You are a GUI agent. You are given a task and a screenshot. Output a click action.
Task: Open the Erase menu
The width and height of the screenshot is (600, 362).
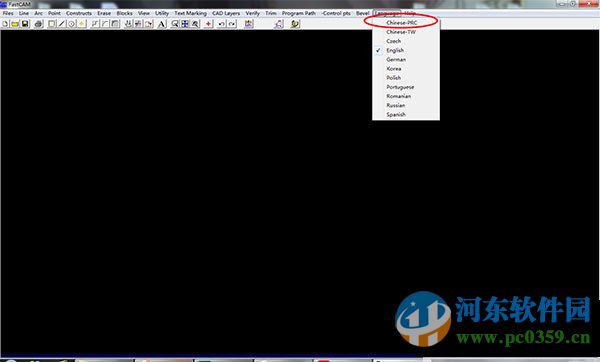point(104,13)
